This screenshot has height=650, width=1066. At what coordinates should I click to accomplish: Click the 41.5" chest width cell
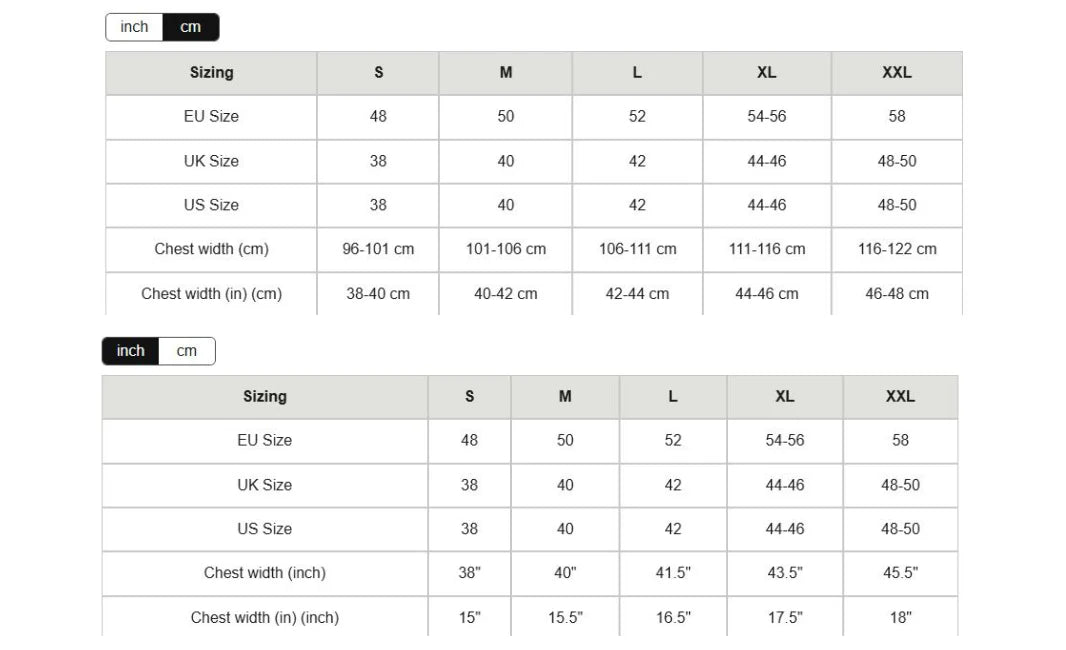[673, 573]
